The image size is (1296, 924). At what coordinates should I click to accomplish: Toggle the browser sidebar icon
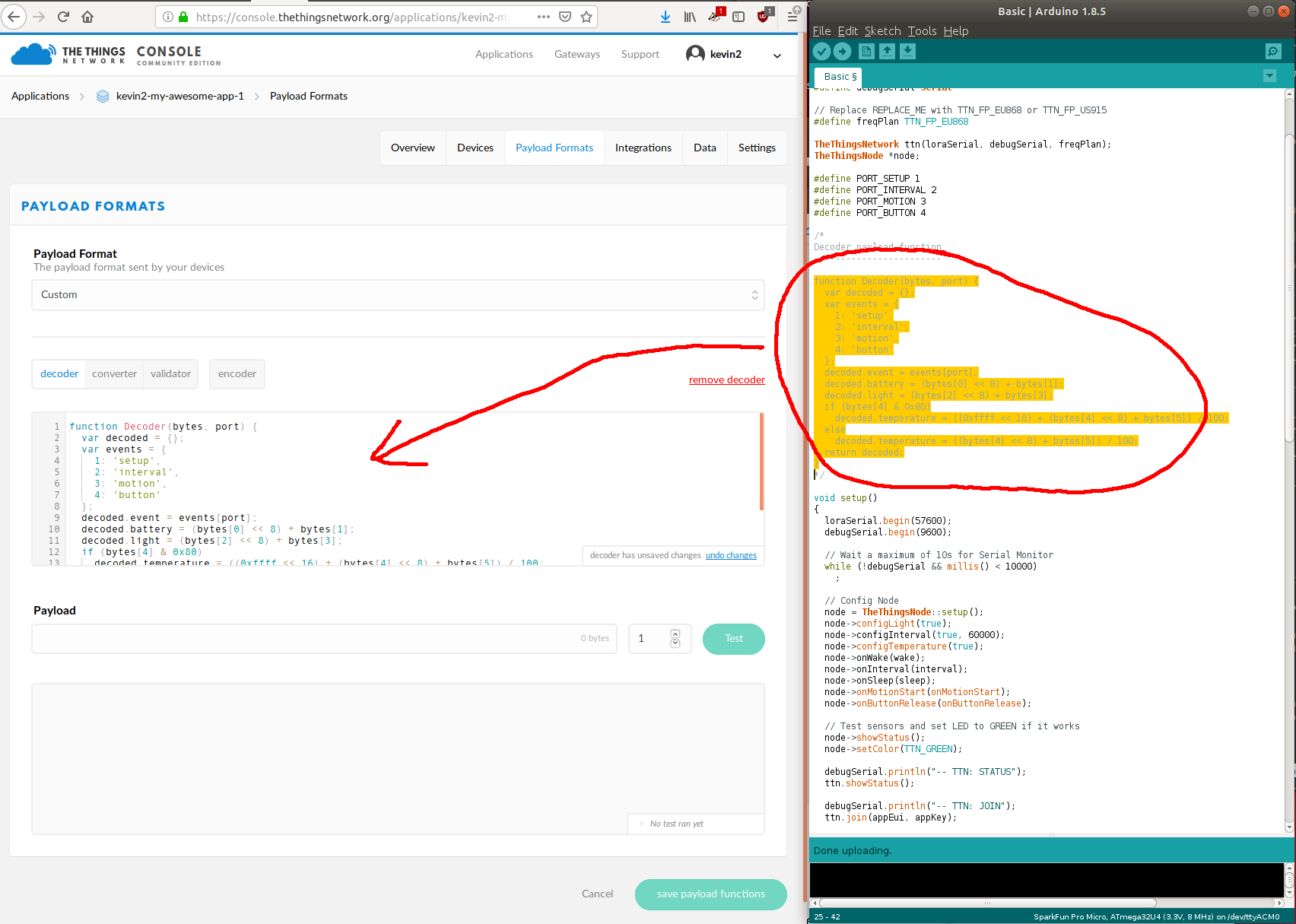(x=739, y=17)
